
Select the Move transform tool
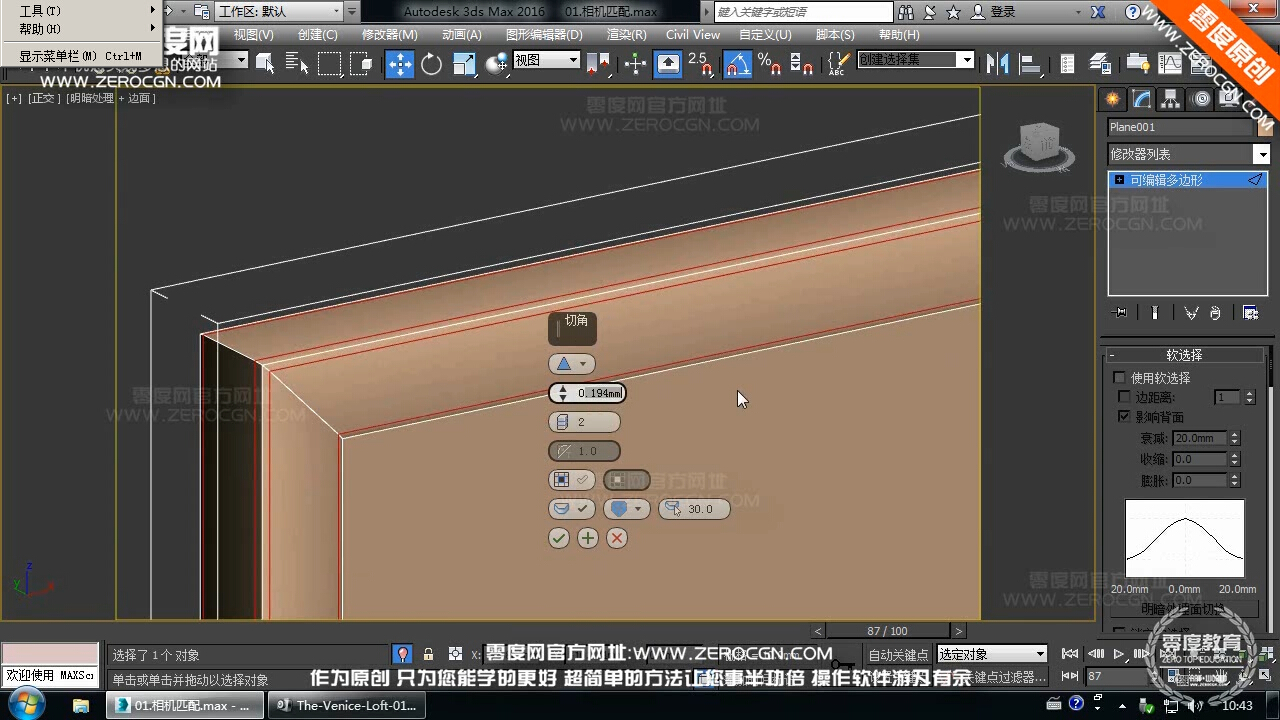tap(400, 64)
